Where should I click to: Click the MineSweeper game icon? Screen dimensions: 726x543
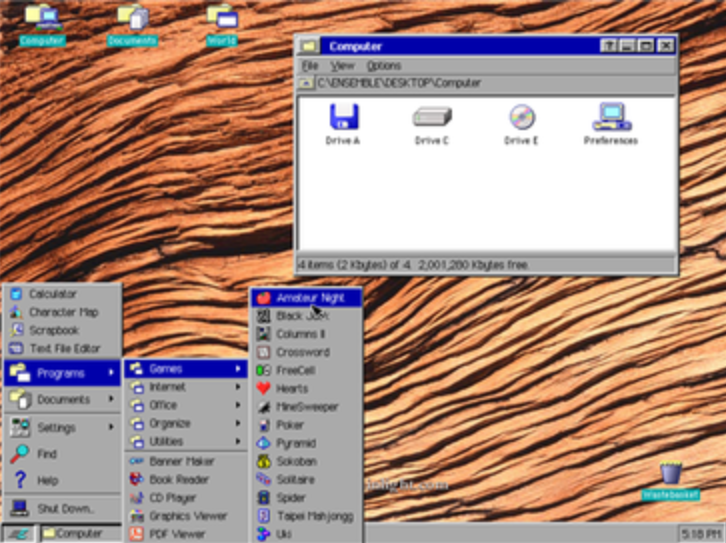point(263,407)
